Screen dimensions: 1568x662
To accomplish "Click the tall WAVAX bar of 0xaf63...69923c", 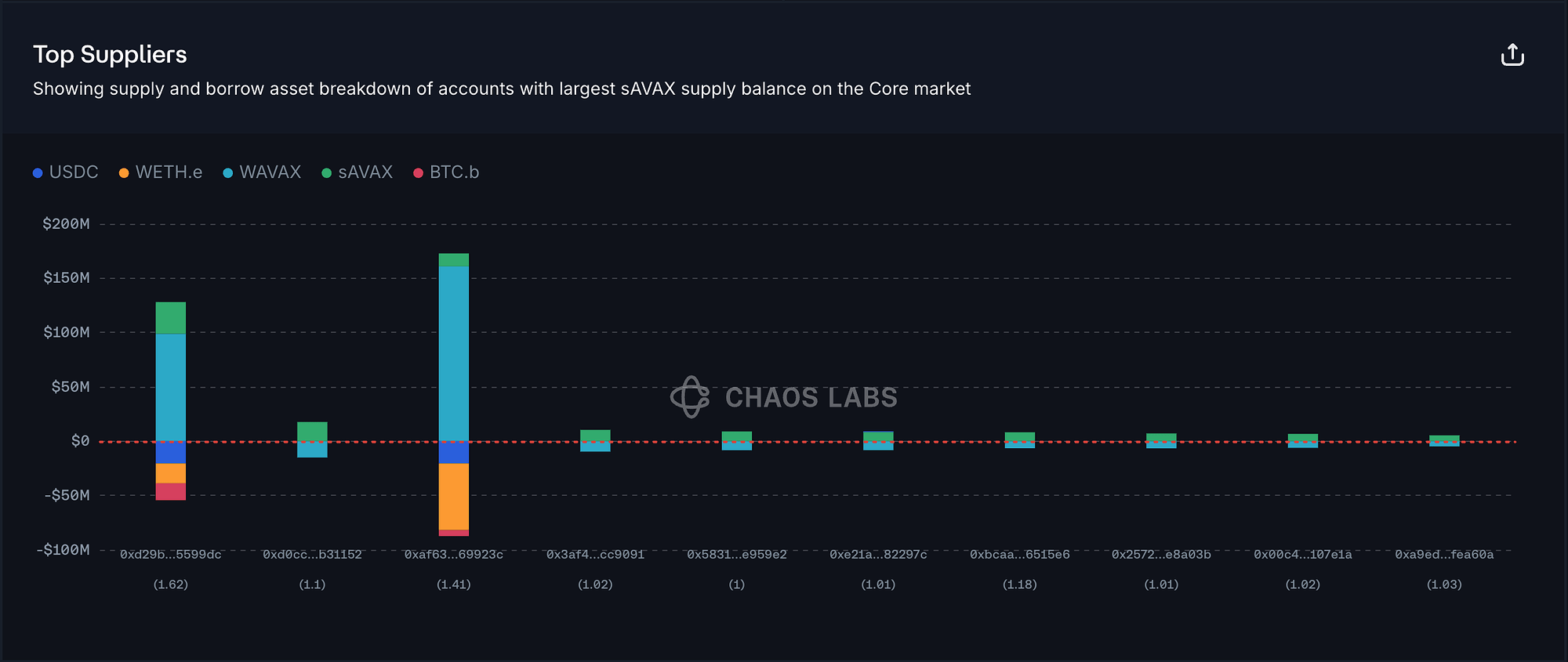I will [x=454, y=353].
